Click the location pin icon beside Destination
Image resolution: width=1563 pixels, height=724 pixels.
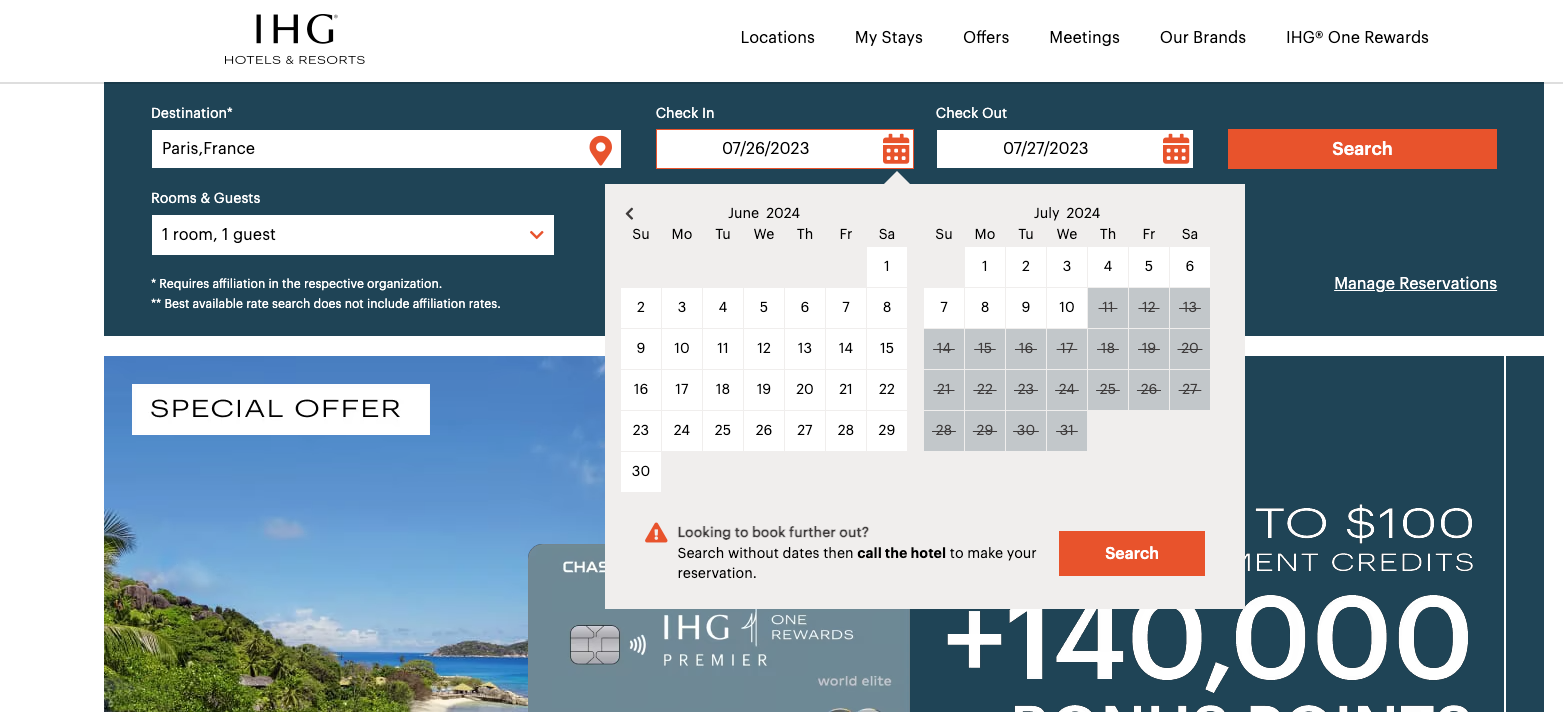tap(600, 149)
